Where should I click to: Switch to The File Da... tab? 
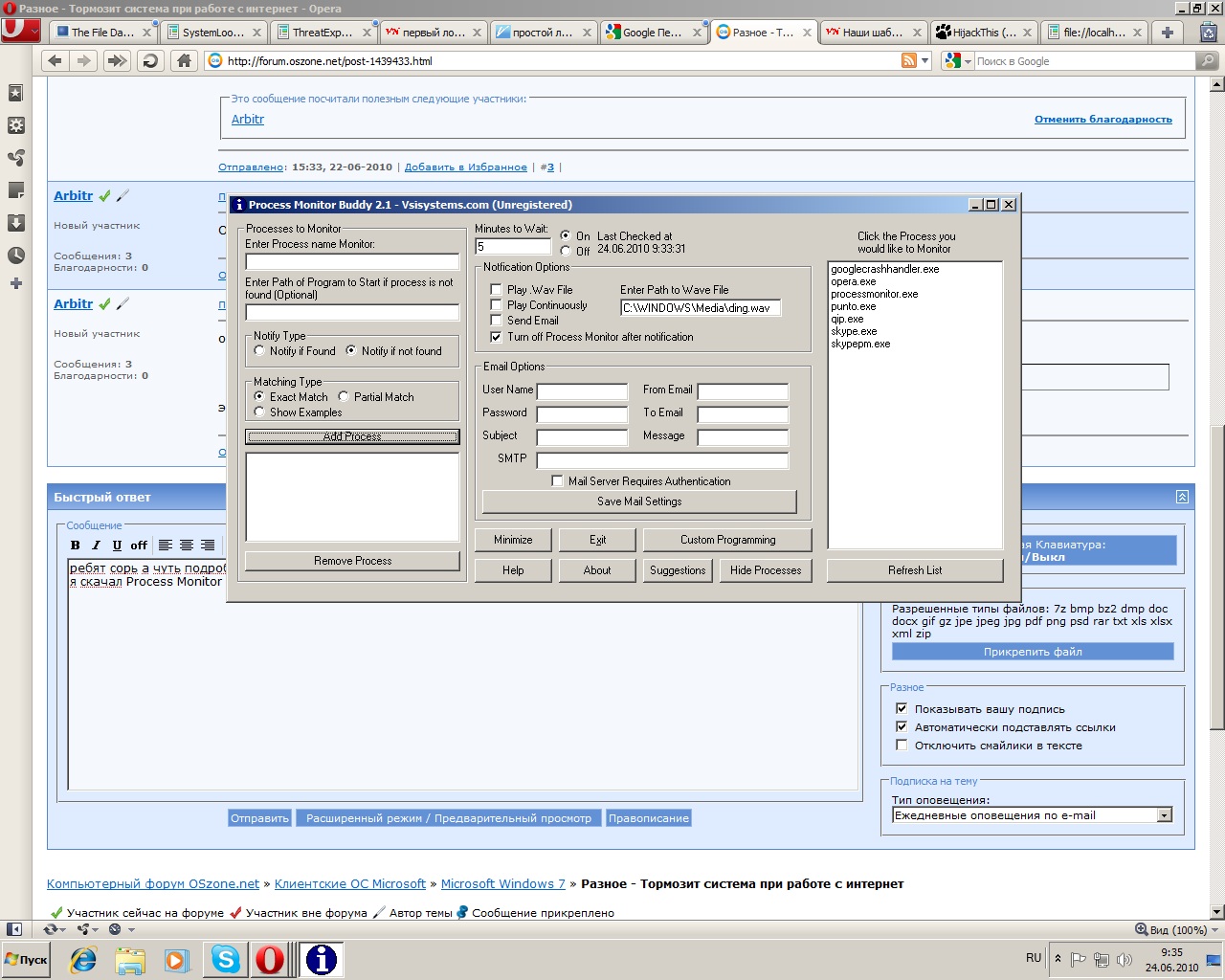point(101,33)
